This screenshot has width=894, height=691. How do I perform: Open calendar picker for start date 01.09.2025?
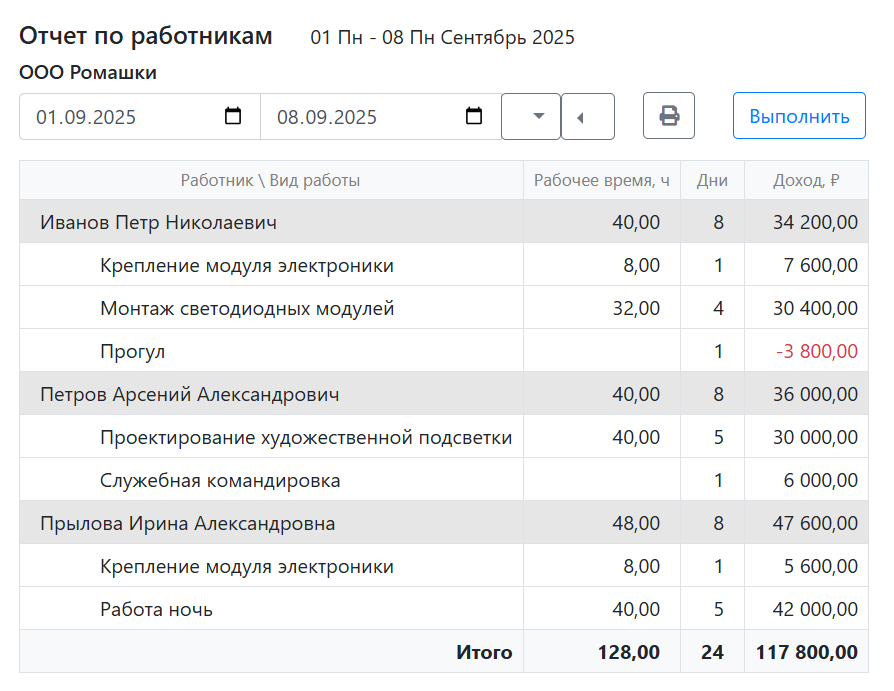[233, 116]
